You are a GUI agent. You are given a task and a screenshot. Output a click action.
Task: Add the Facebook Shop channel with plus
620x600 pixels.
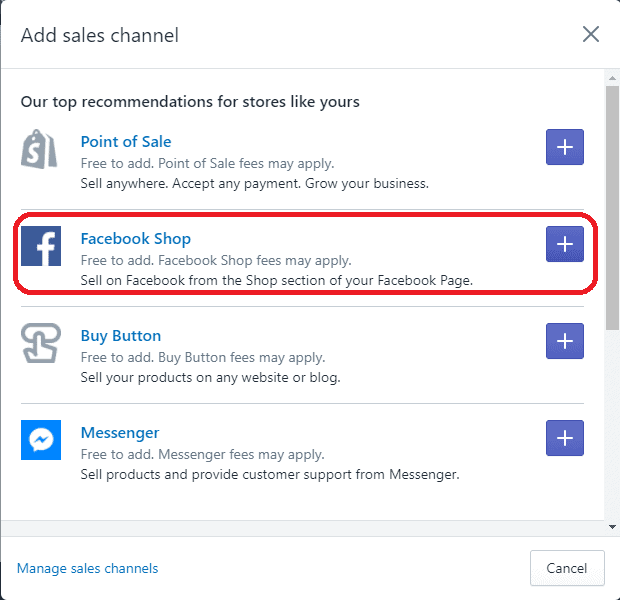[x=565, y=244]
